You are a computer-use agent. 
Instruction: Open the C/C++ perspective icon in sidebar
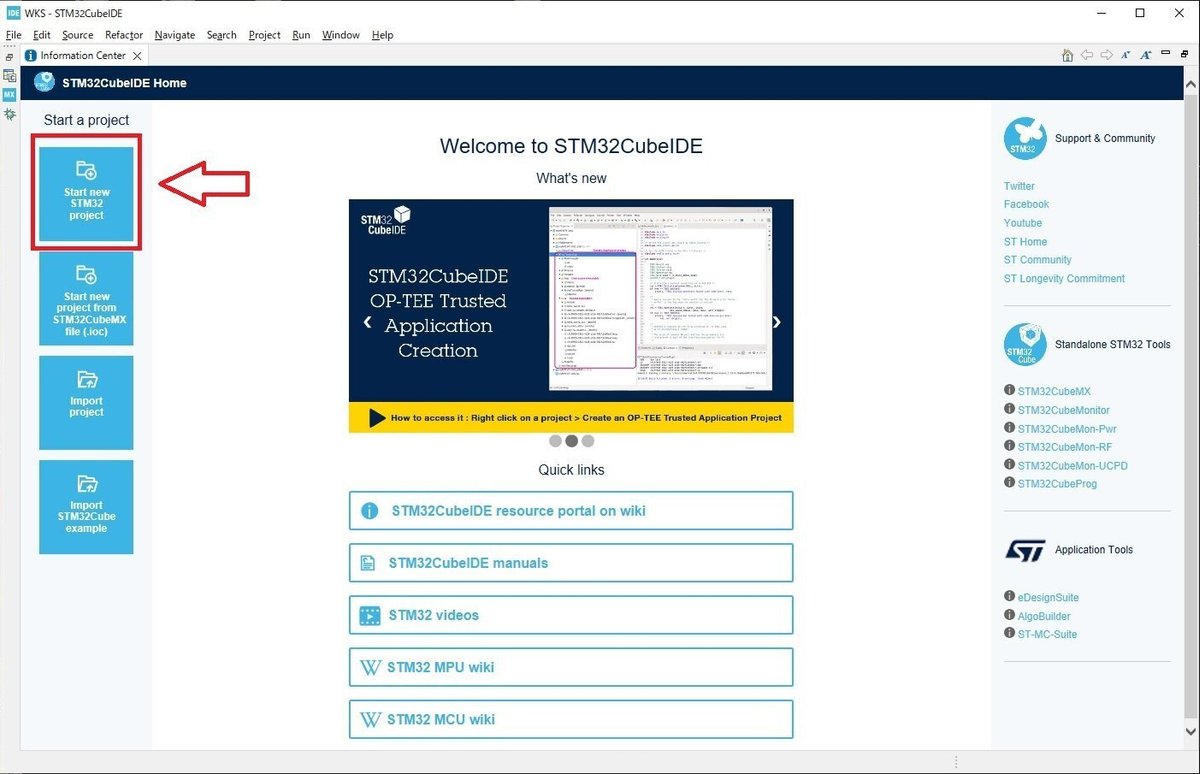(9, 76)
